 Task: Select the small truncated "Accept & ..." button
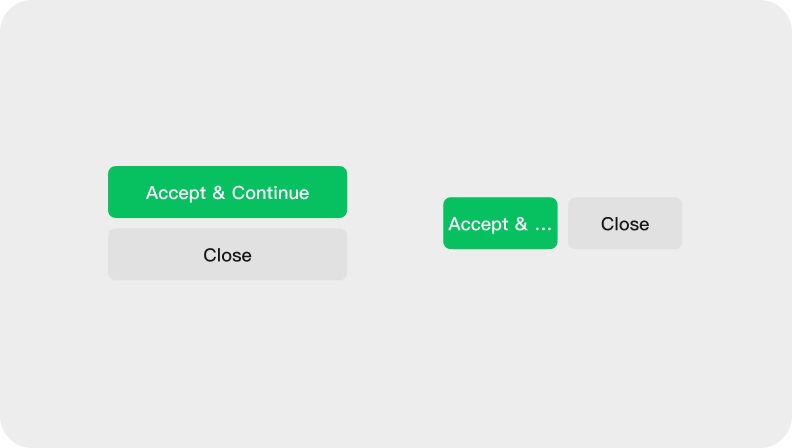tap(500, 223)
